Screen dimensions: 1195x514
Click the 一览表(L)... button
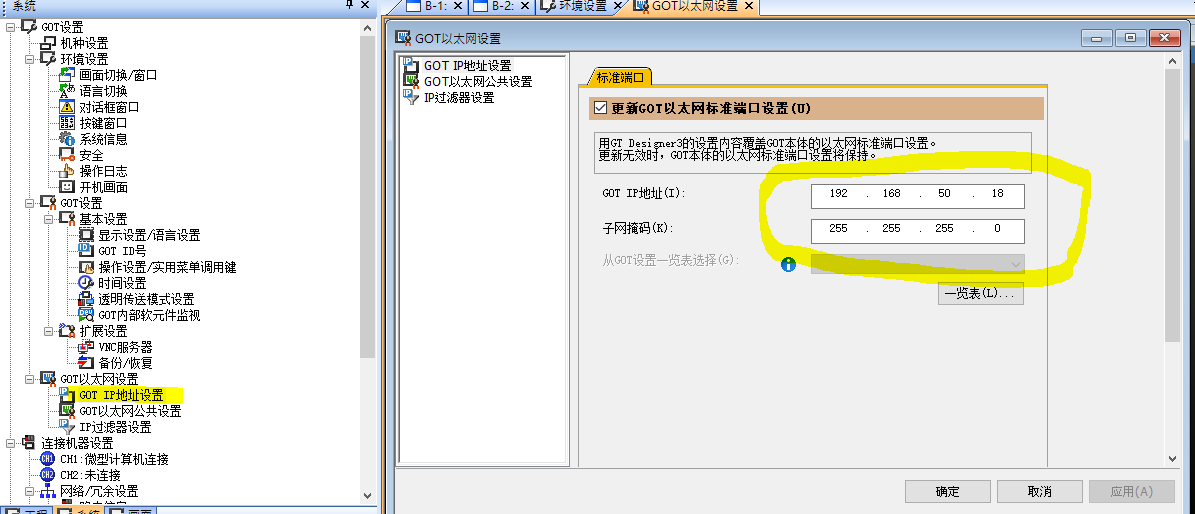[980, 294]
